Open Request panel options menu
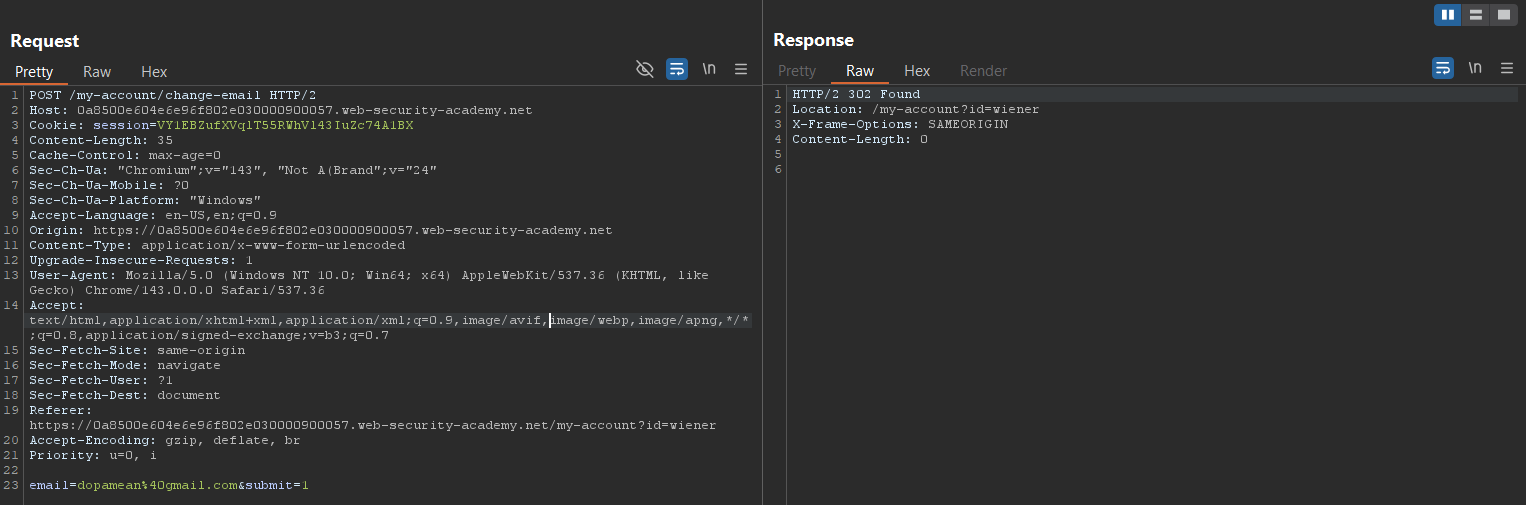 741,69
